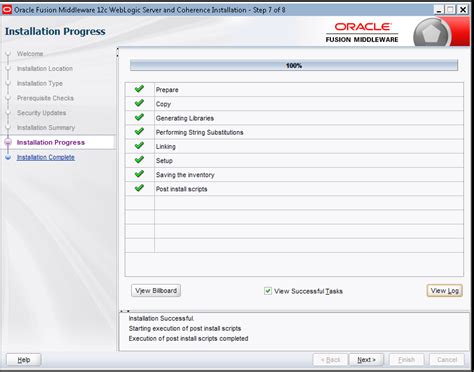Click the Oracle icon in the title bar
The image size is (474, 372).
pyautogui.click(x=7, y=10)
